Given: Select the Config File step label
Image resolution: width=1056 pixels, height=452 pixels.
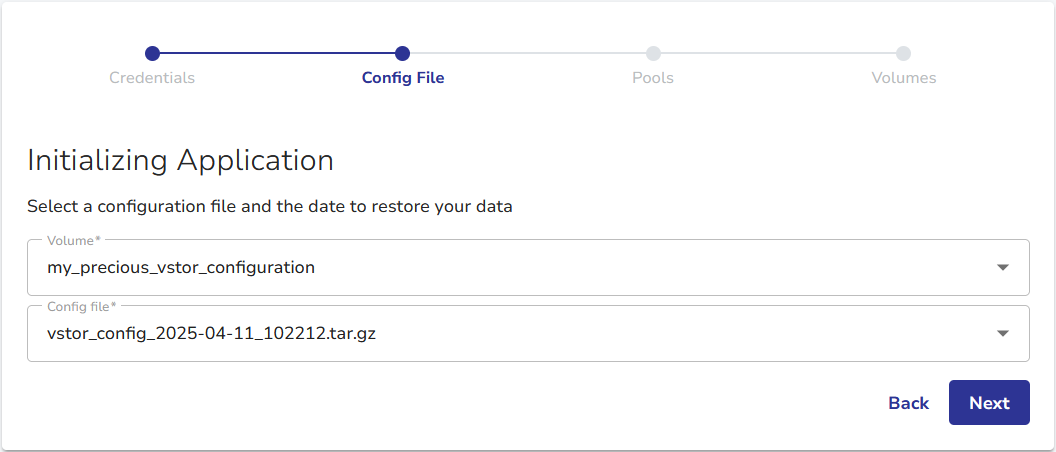Looking at the screenshot, I should pos(403,78).
